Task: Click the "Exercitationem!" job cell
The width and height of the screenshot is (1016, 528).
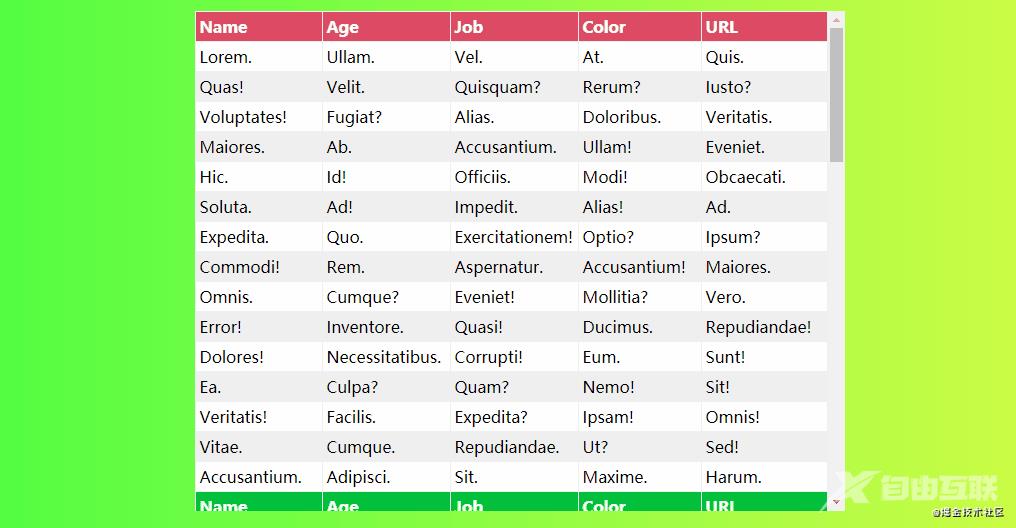Action: pos(513,237)
